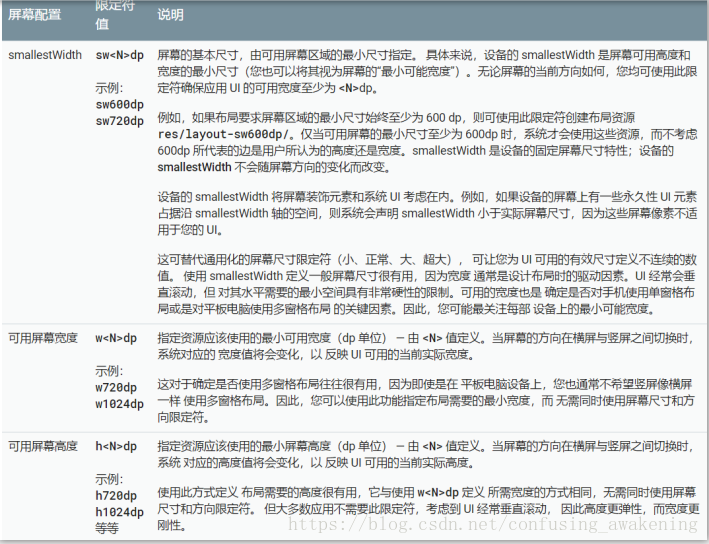This screenshot has width=709, height=544.
Task: Click paragraph starting '这对于确定是否使用多窗格布局'
Action: [x=425, y=401]
